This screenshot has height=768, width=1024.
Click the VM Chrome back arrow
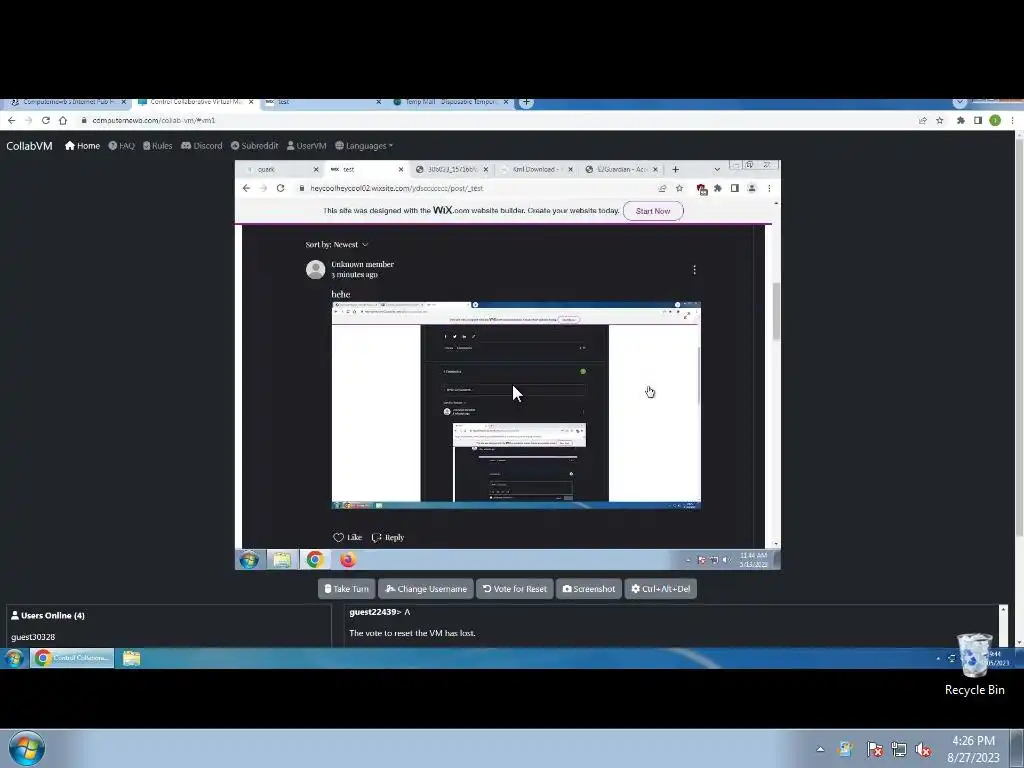coord(246,188)
